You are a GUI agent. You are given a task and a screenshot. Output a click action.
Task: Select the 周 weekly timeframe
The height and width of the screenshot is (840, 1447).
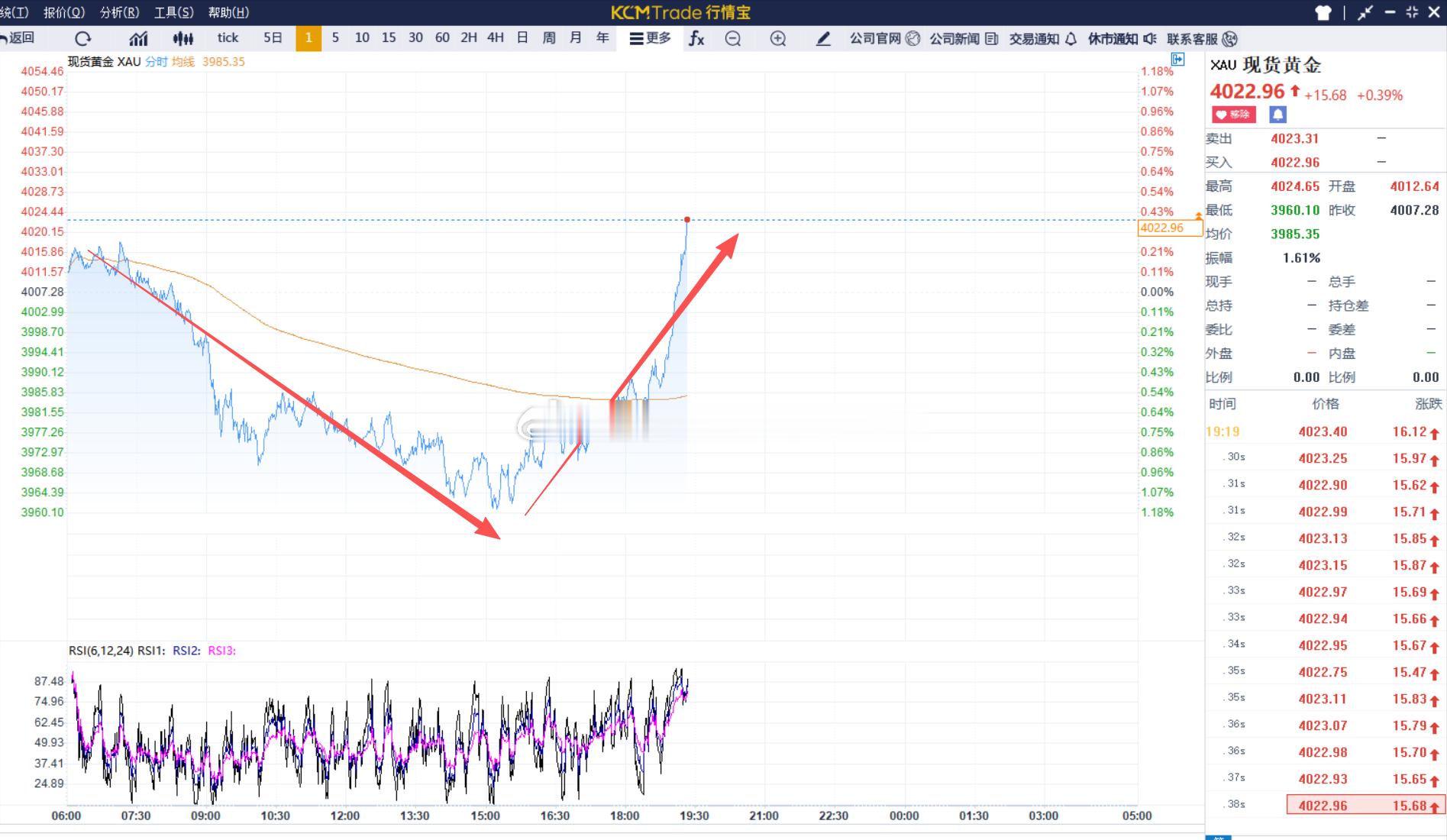[x=549, y=38]
